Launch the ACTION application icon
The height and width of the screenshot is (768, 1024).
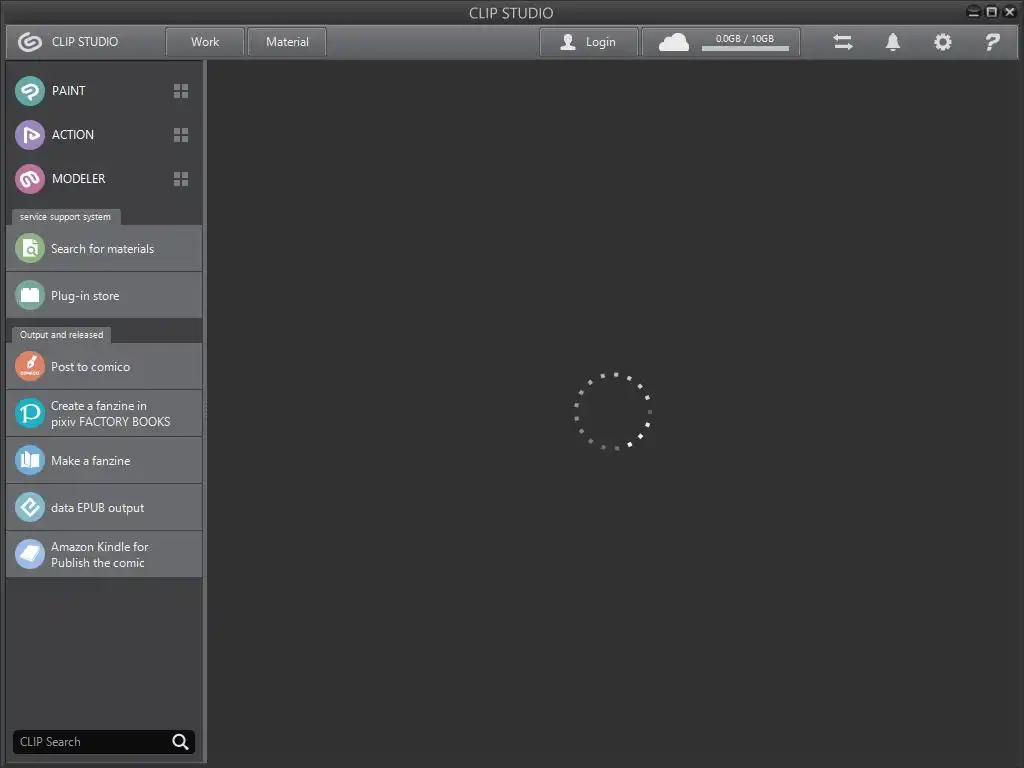point(30,135)
